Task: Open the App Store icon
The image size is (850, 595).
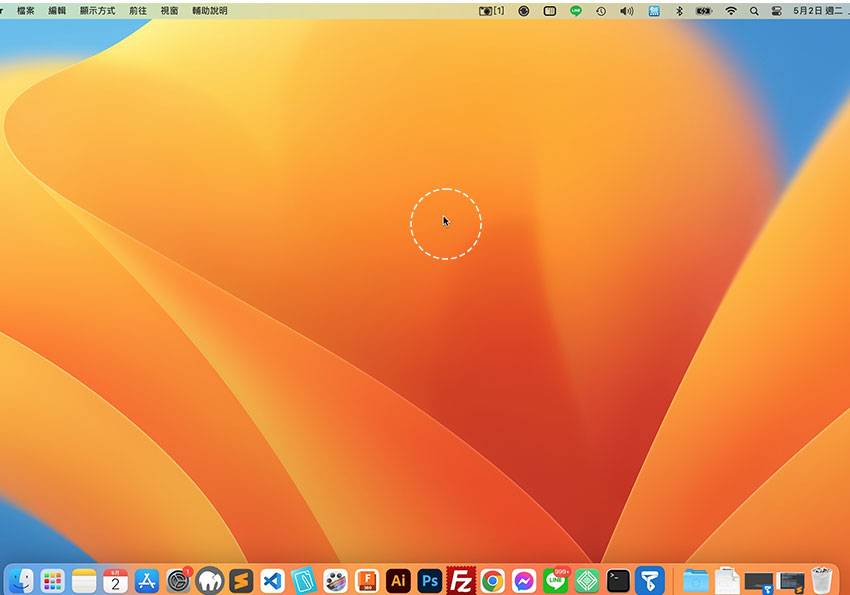Action: 147,581
